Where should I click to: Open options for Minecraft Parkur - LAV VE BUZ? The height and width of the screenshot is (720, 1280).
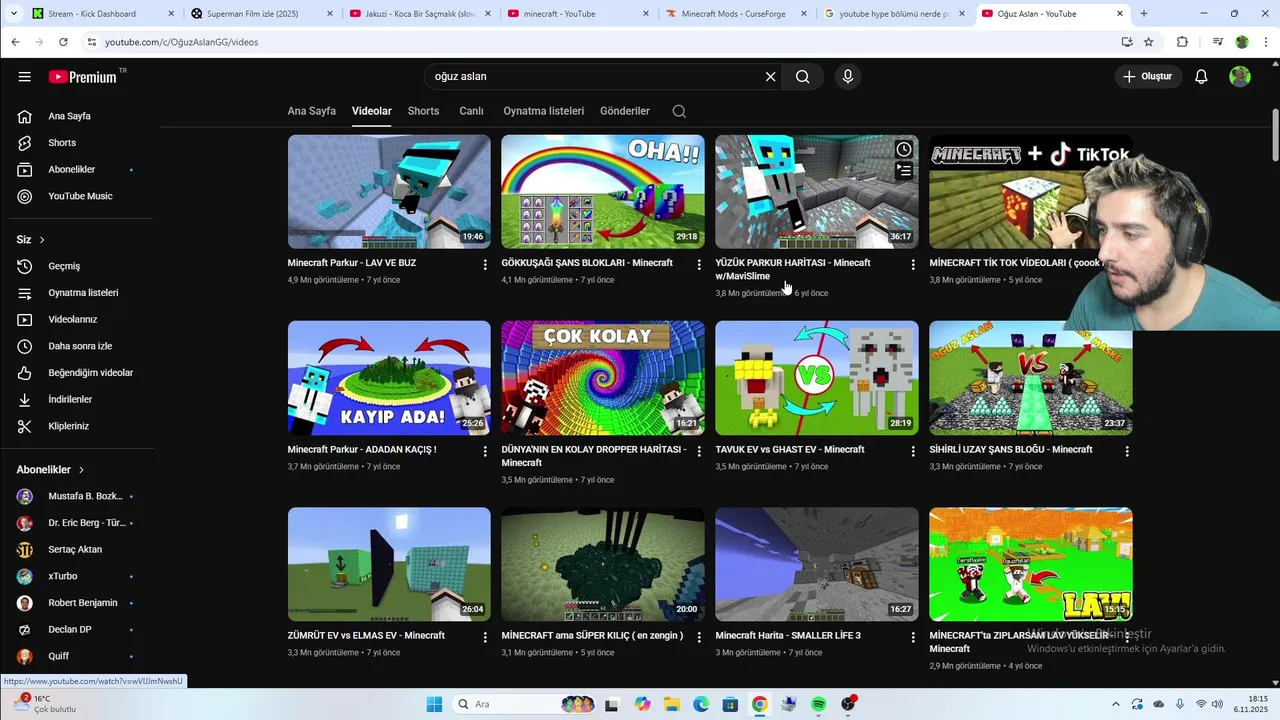tap(485, 264)
